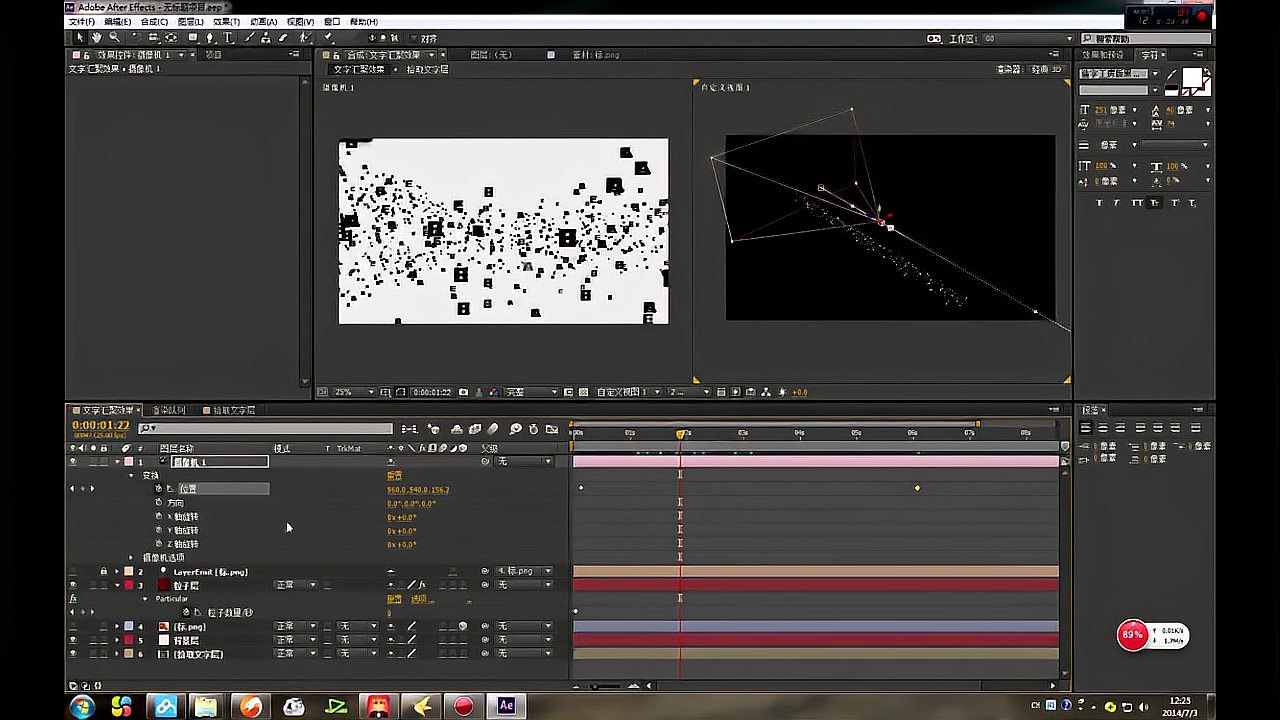
Task: Click red label color of 粒子层
Action: 128,584
